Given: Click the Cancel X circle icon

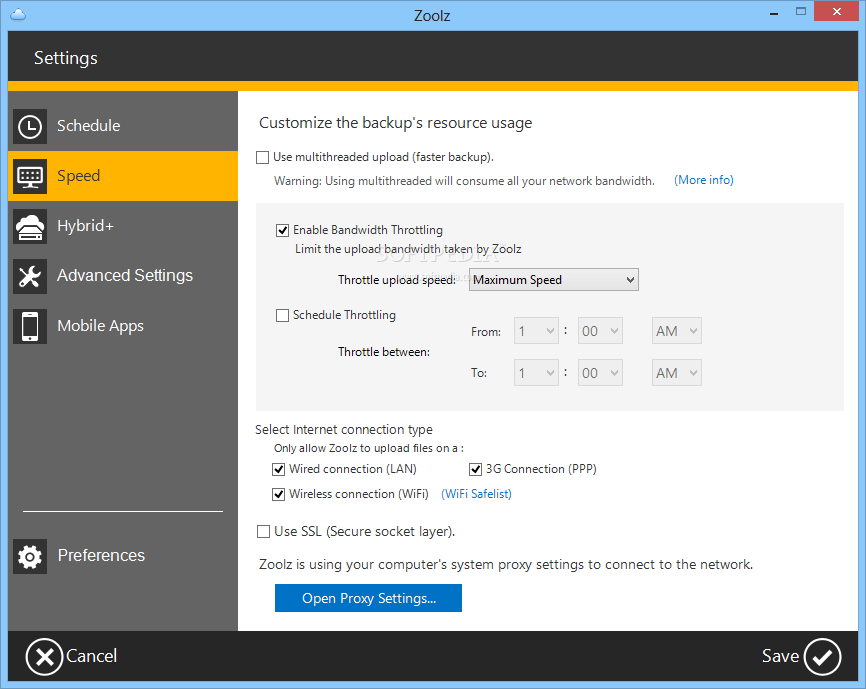Looking at the screenshot, I should tap(44, 656).
